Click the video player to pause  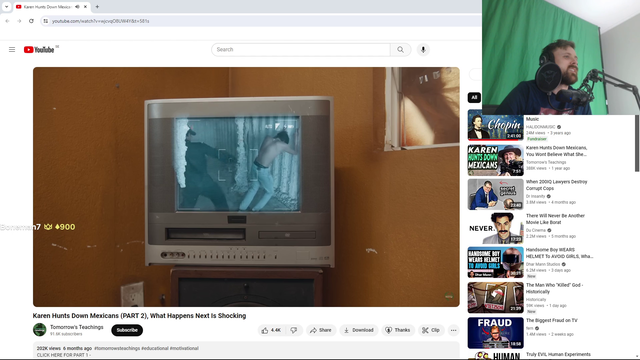[246, 187]
